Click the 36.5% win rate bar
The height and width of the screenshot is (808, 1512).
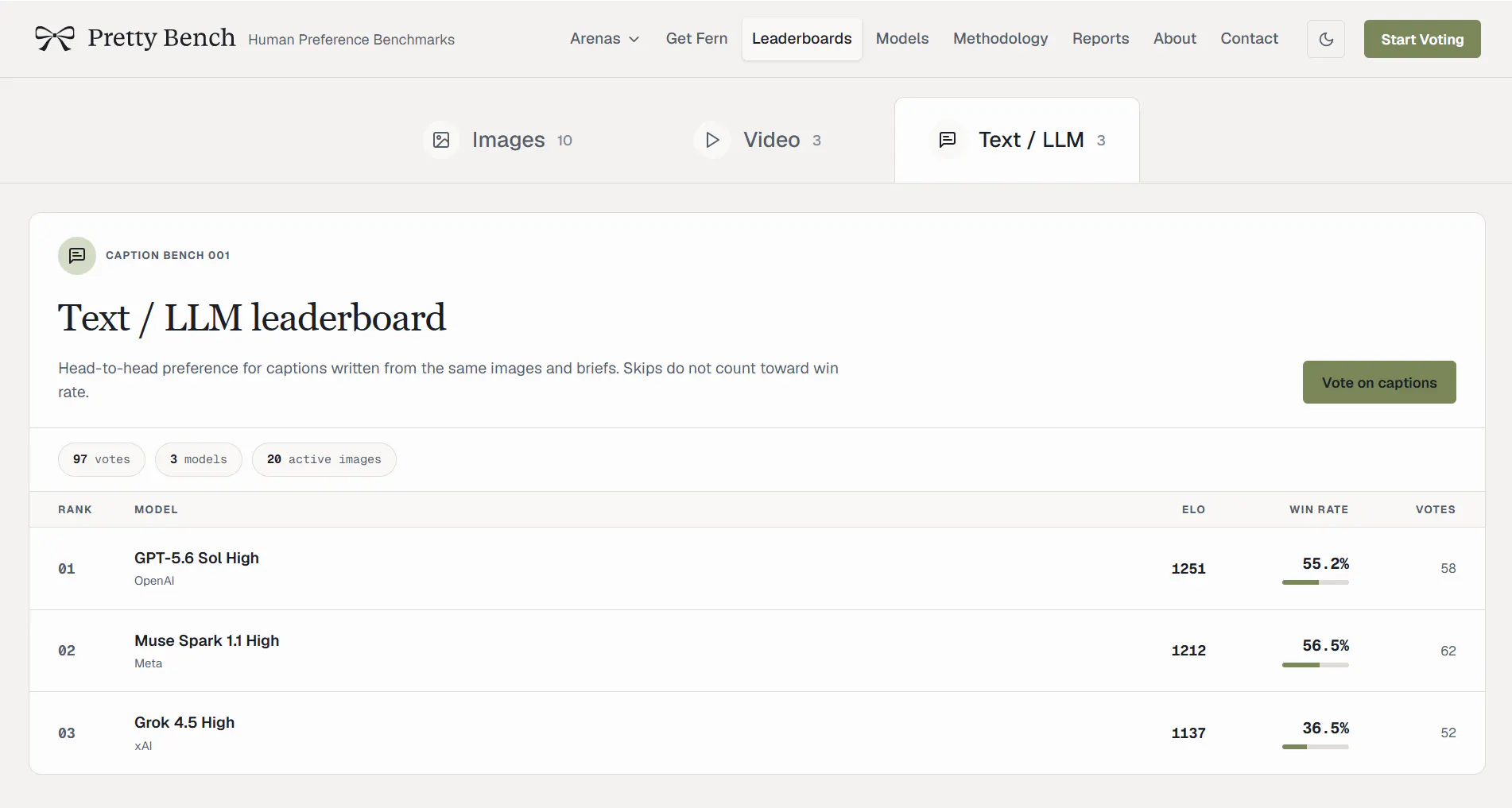tap(1316, 747)
